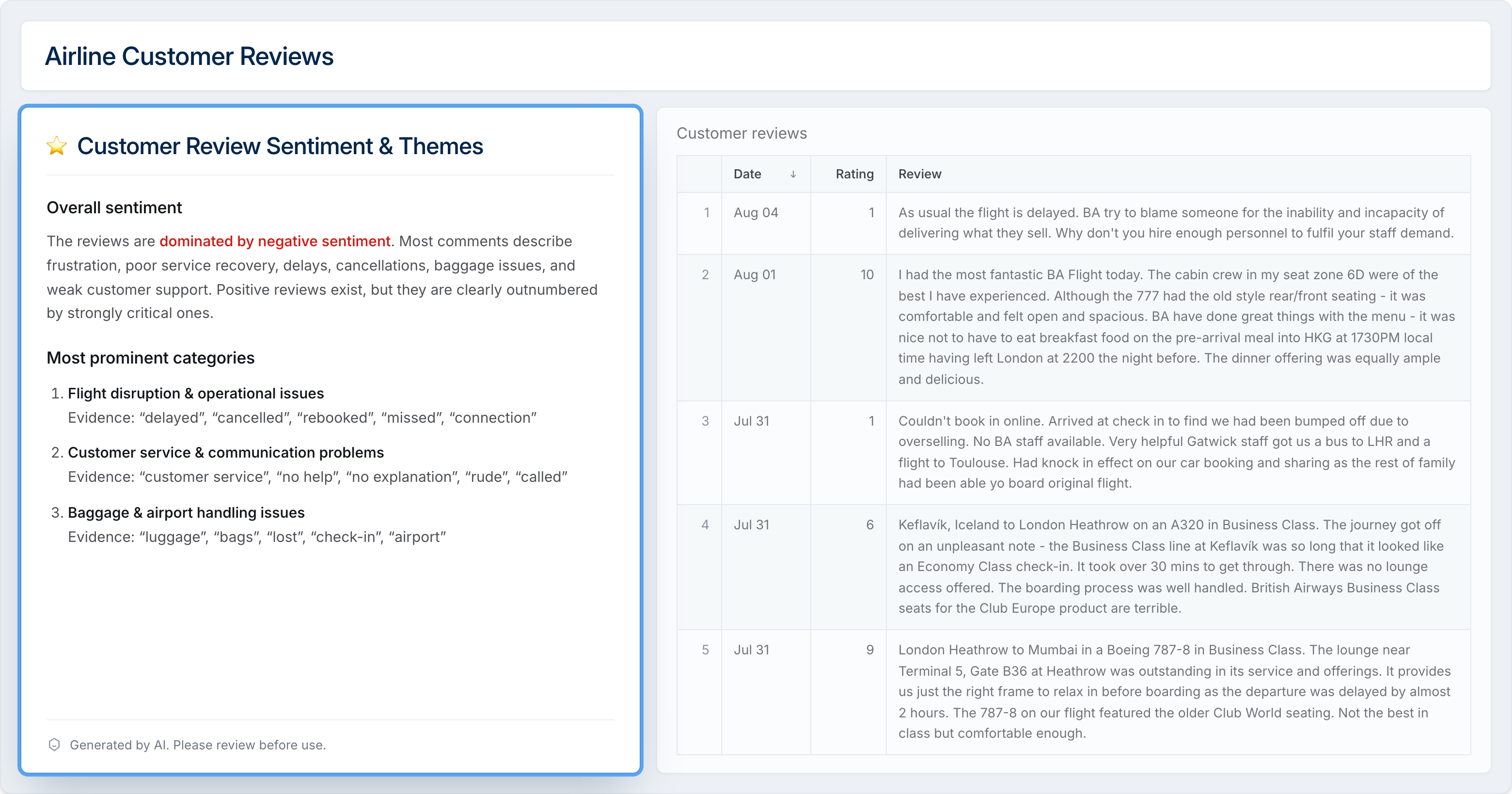The image size is (1512, 794).
Task: Select the Airline Customer Reviews page title
Action: 189,56
